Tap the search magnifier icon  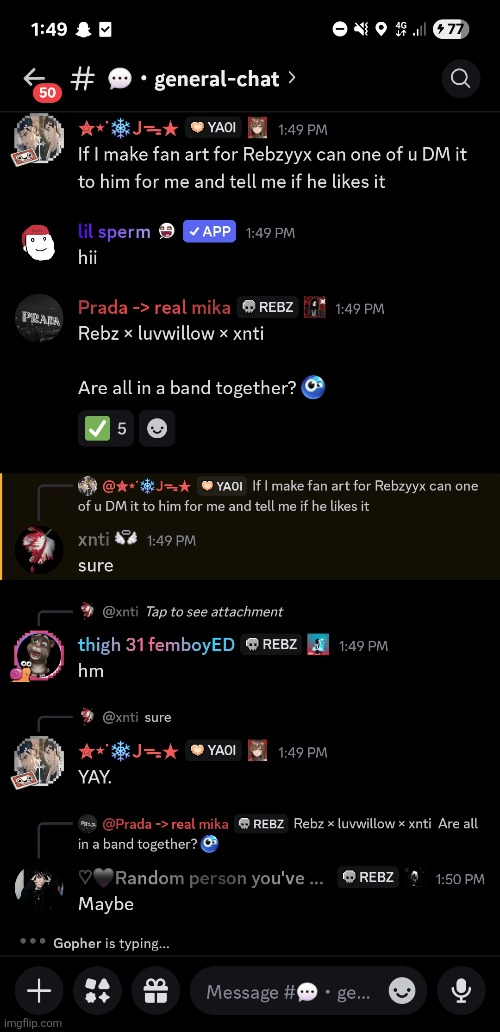(460, 79)
